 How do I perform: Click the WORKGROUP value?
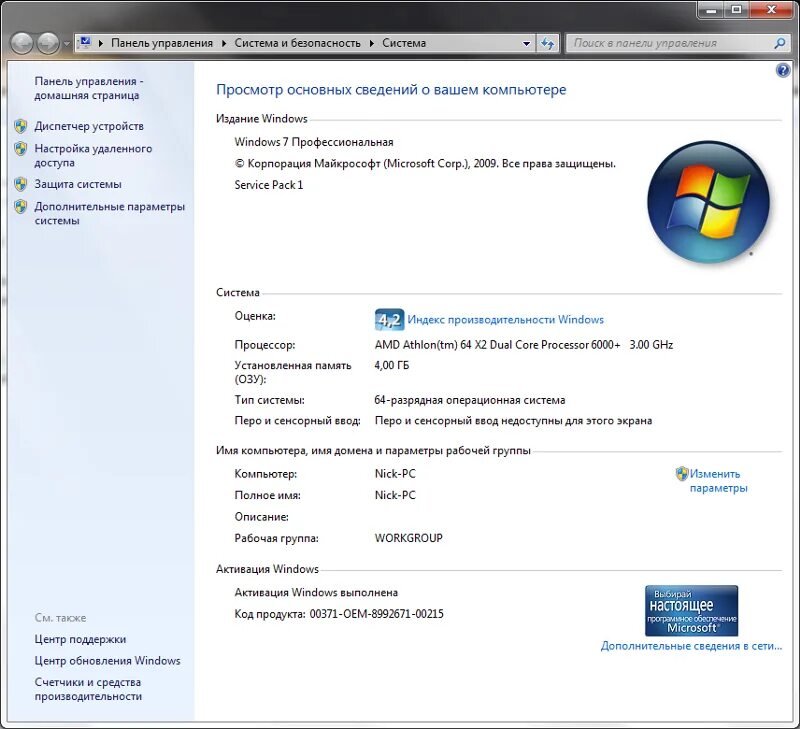click(409, 538)
